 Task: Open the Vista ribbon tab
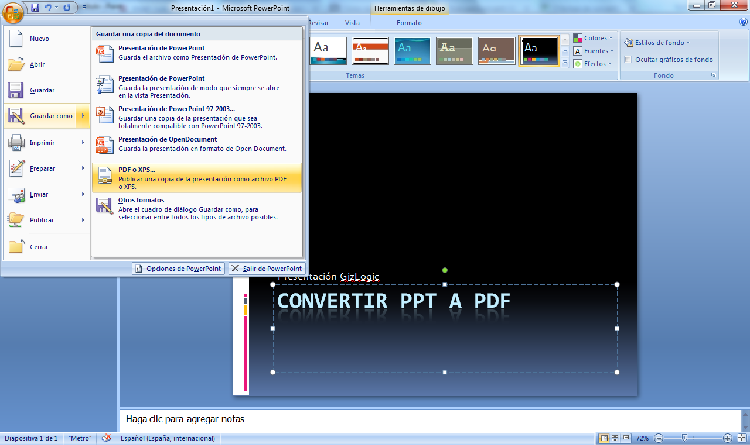(x=352, y=22)
